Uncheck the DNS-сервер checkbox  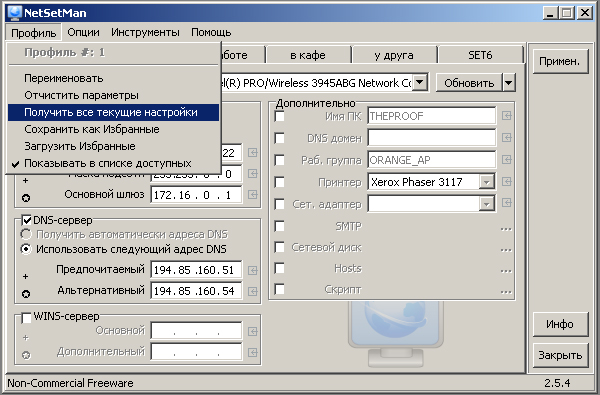coord(27,220)
